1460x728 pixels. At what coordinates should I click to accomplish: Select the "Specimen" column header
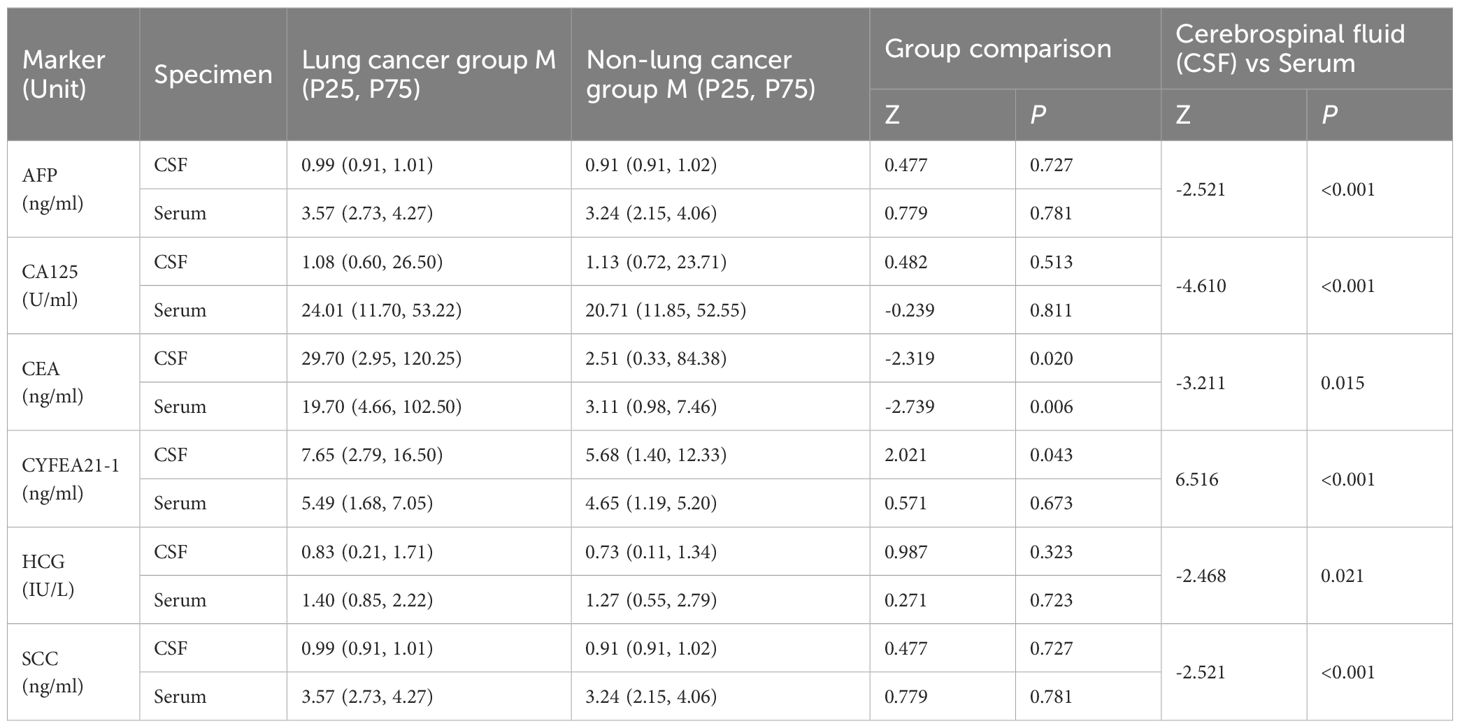211,74
